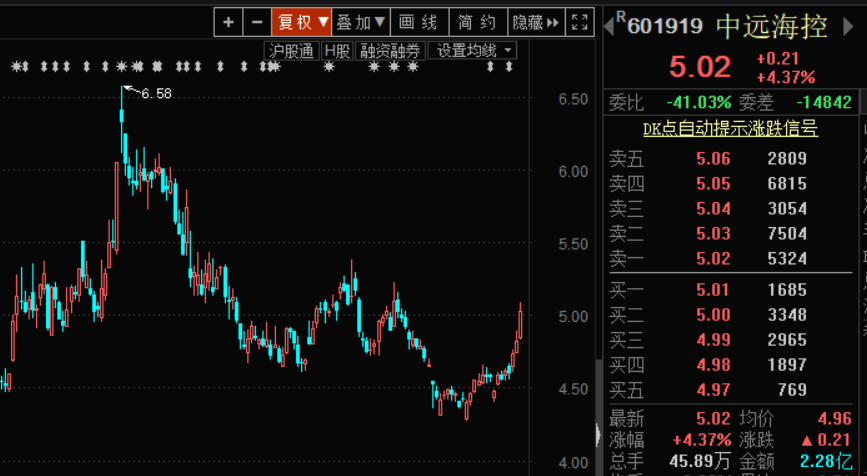Expand the 设置均线 dropdown
This screenshot has width=867, height=476.
tap(475, 50)
